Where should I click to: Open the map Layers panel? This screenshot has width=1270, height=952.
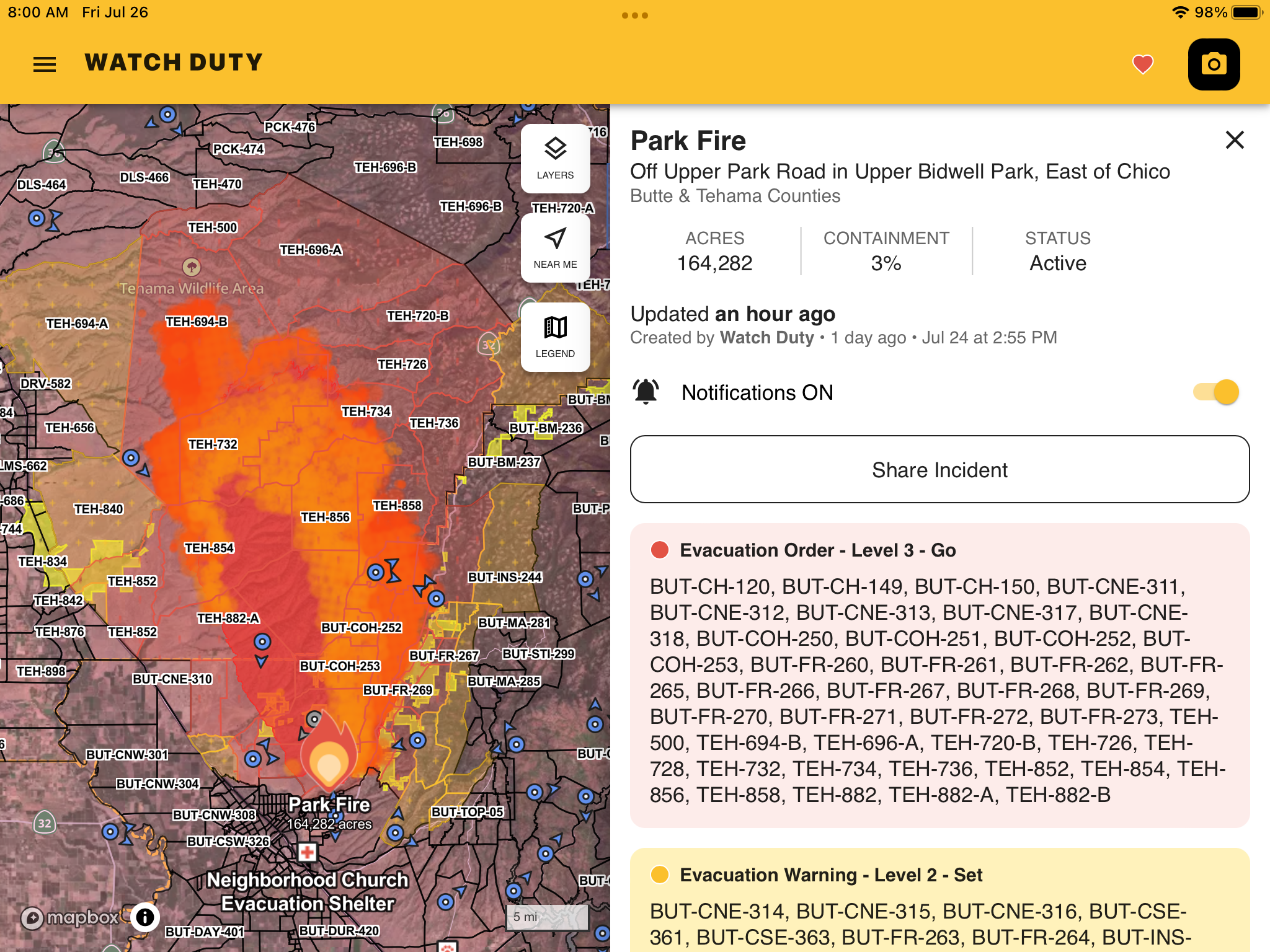pyautogui.click(x=555, y=158)
